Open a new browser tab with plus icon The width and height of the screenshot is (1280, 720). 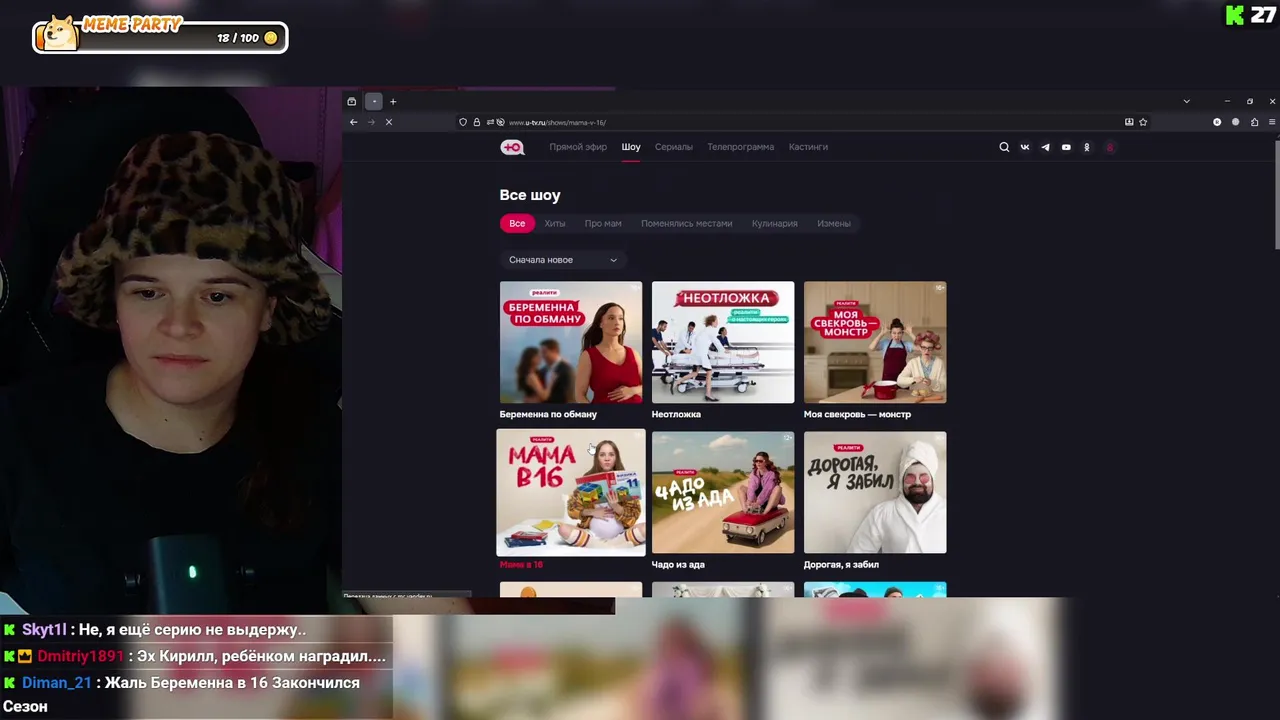(x=393, y=101)
